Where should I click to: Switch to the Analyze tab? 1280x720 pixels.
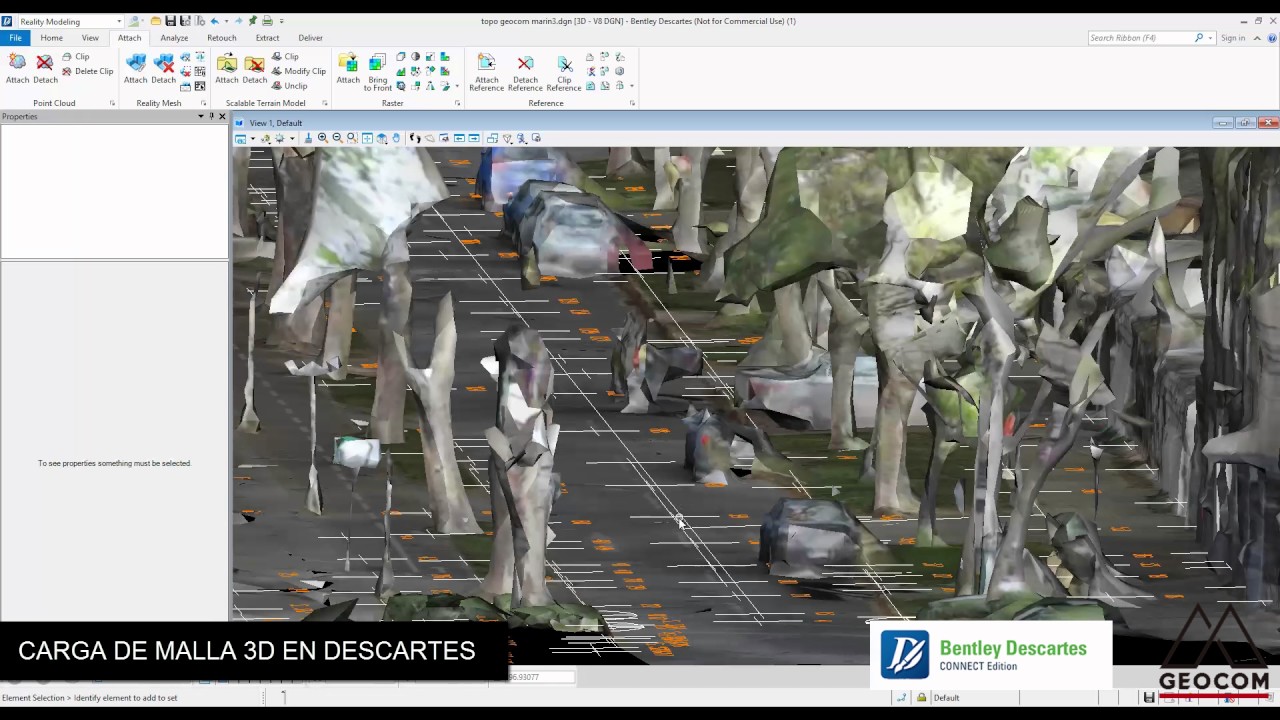[x=174, y=38]
